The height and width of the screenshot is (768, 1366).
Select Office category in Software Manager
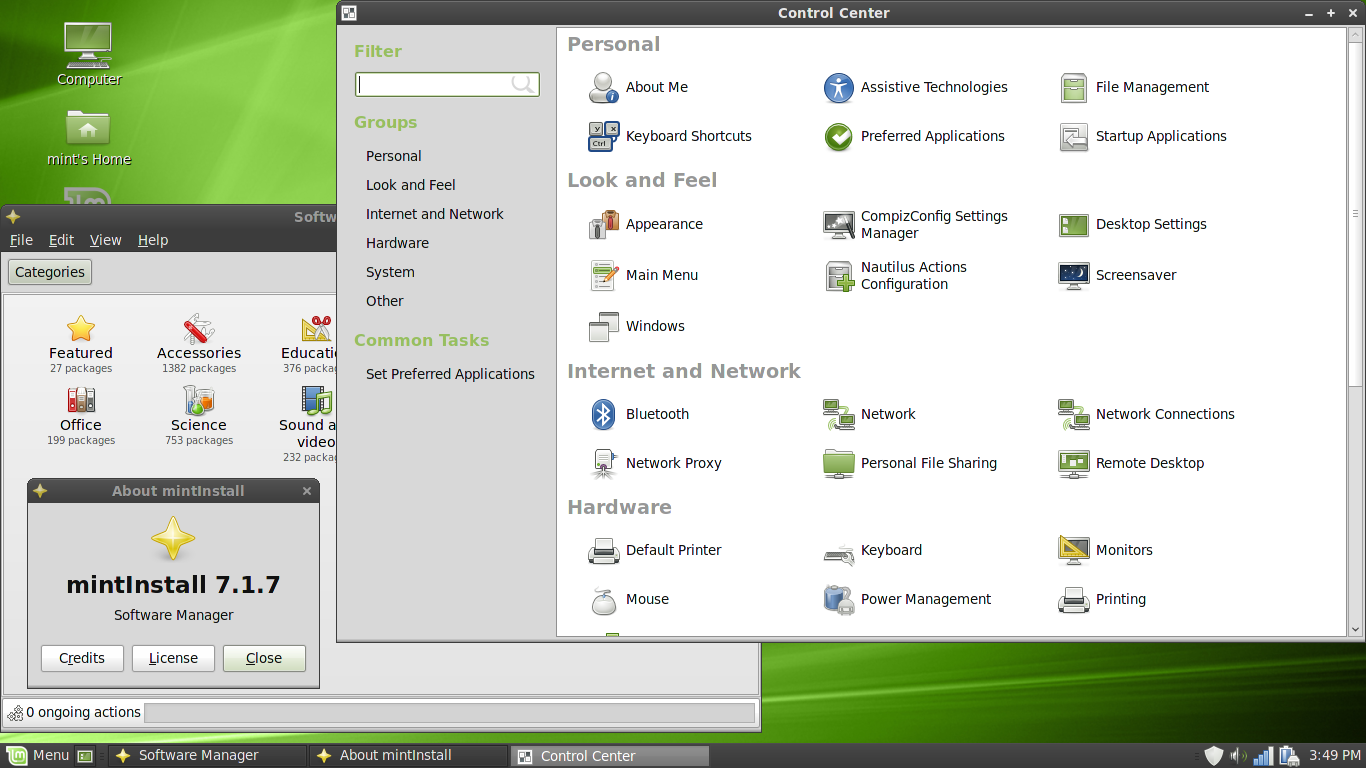(81, 415)
